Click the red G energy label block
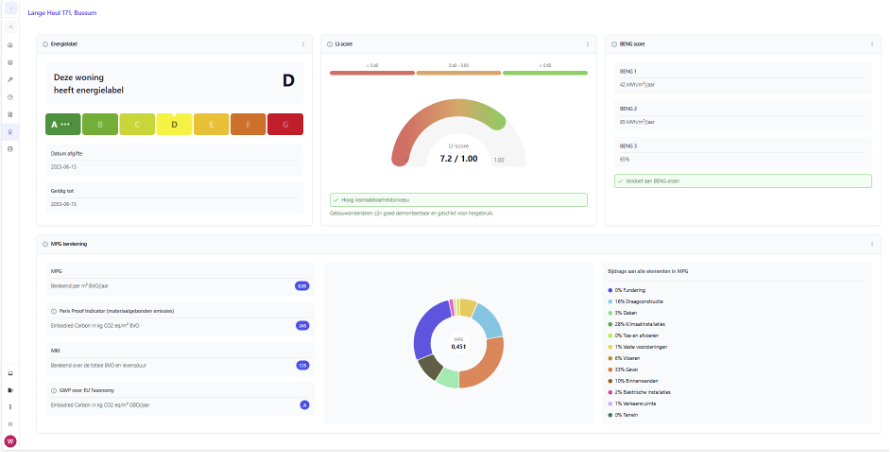 pos(284,125)
